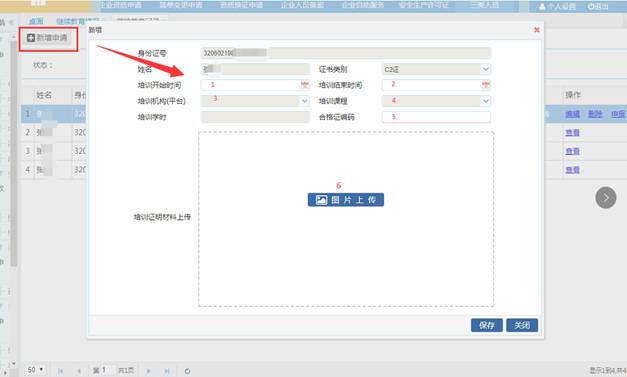Screen dimensions: 627x377
Task: Expand the 证书类别 dropdown
Action: [485, 69]
